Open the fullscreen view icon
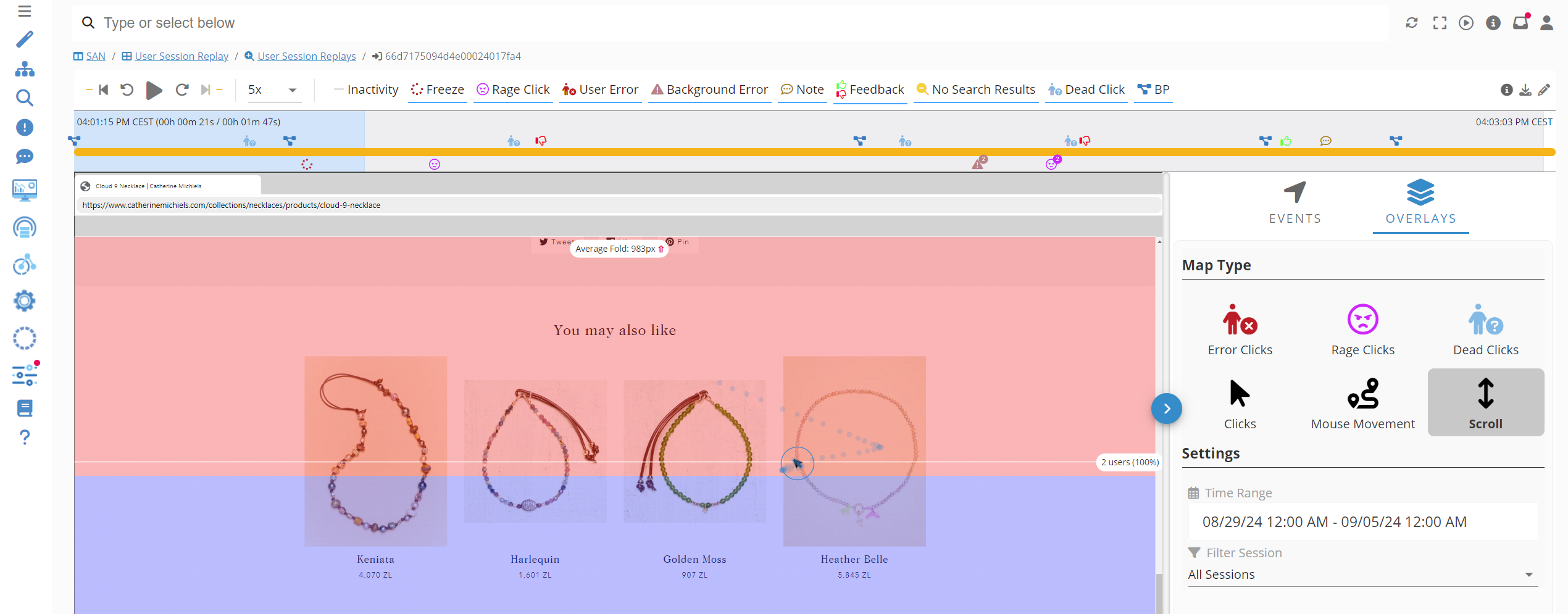1568x614 pixels. coord(1440,22)
